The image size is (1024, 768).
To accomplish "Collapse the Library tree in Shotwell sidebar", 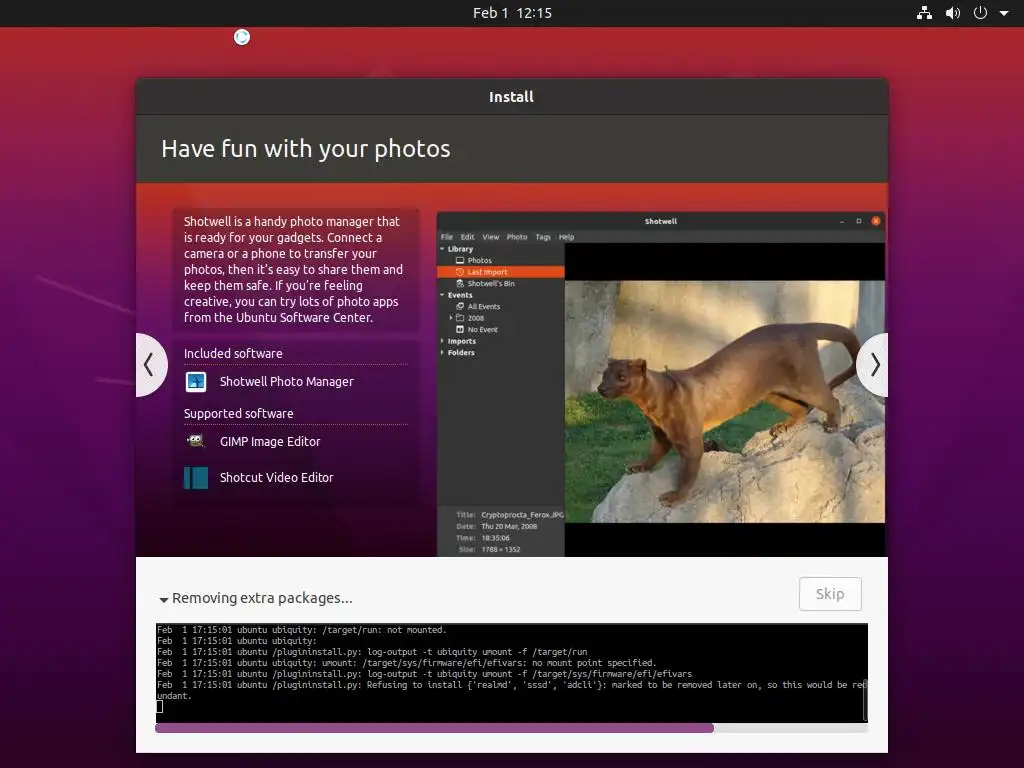I will (442, 249).
